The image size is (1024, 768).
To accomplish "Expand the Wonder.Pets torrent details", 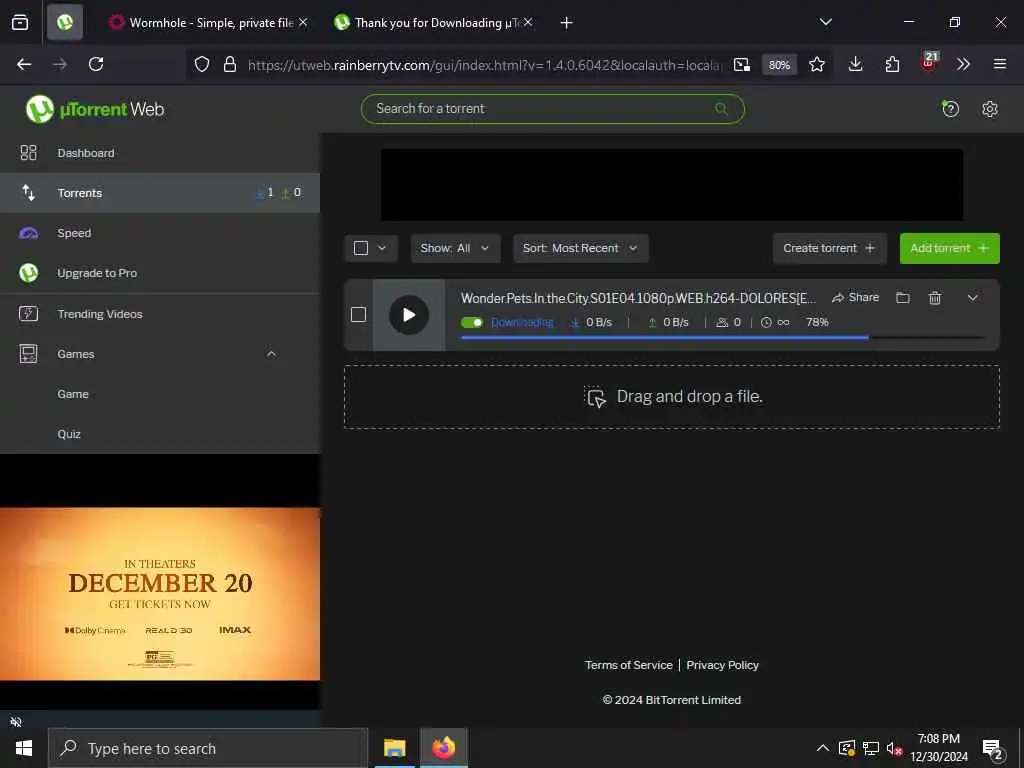I will click(x=972, y=298).
